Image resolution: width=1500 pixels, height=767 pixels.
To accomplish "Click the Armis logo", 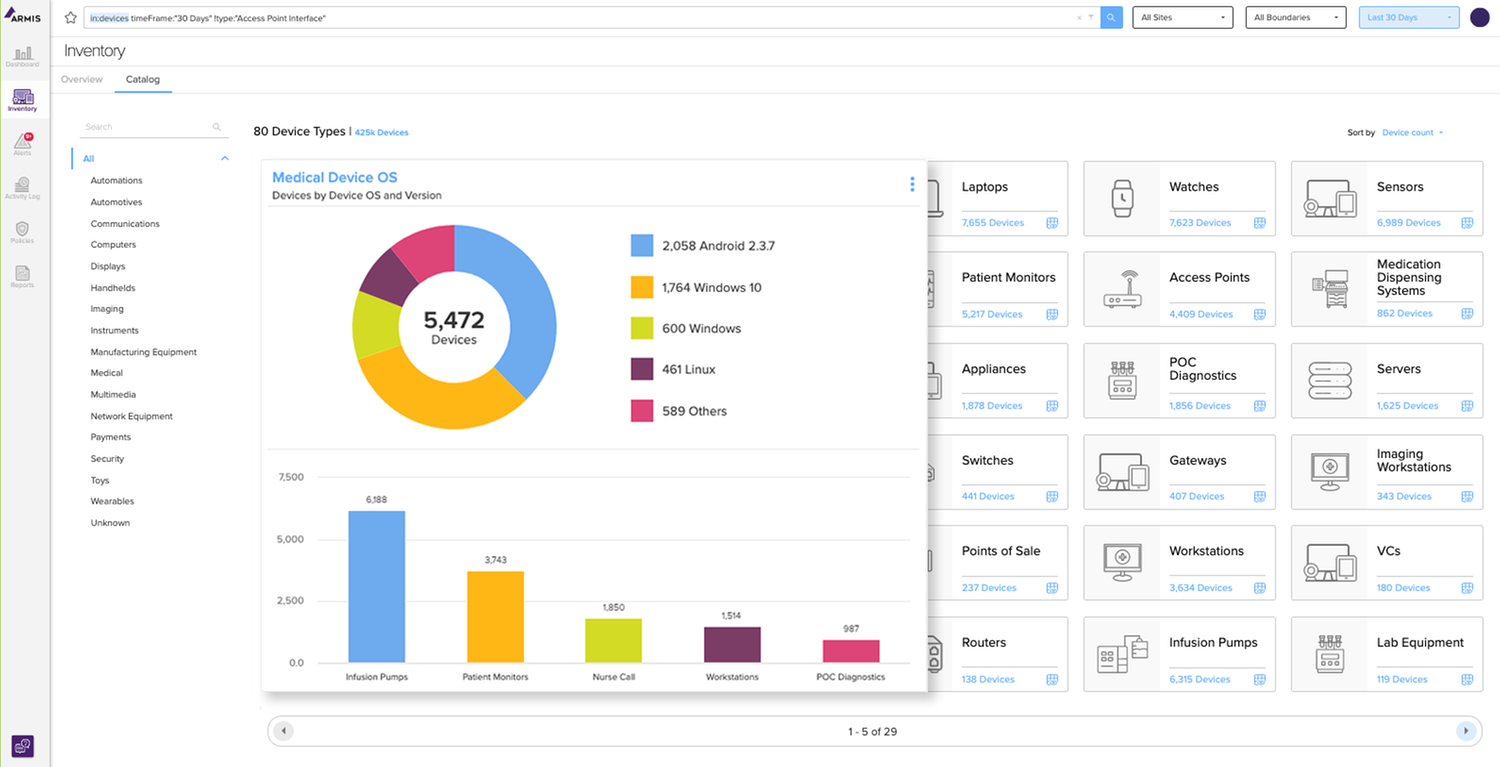I will coord(22,16).
